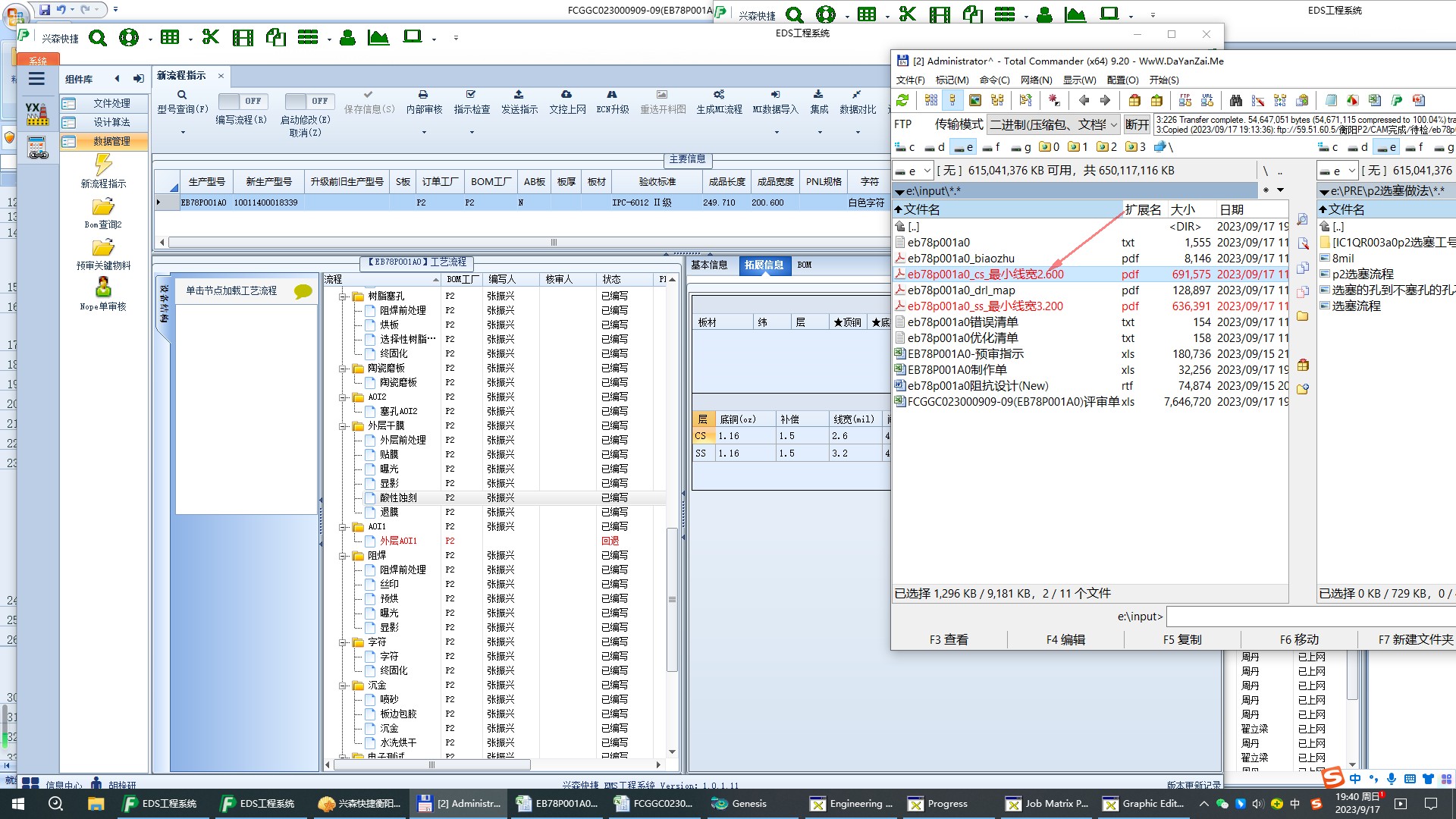Collapse the 外层干膜 tree node
This screenshot has width=1456, height=819.
[343, 426]
